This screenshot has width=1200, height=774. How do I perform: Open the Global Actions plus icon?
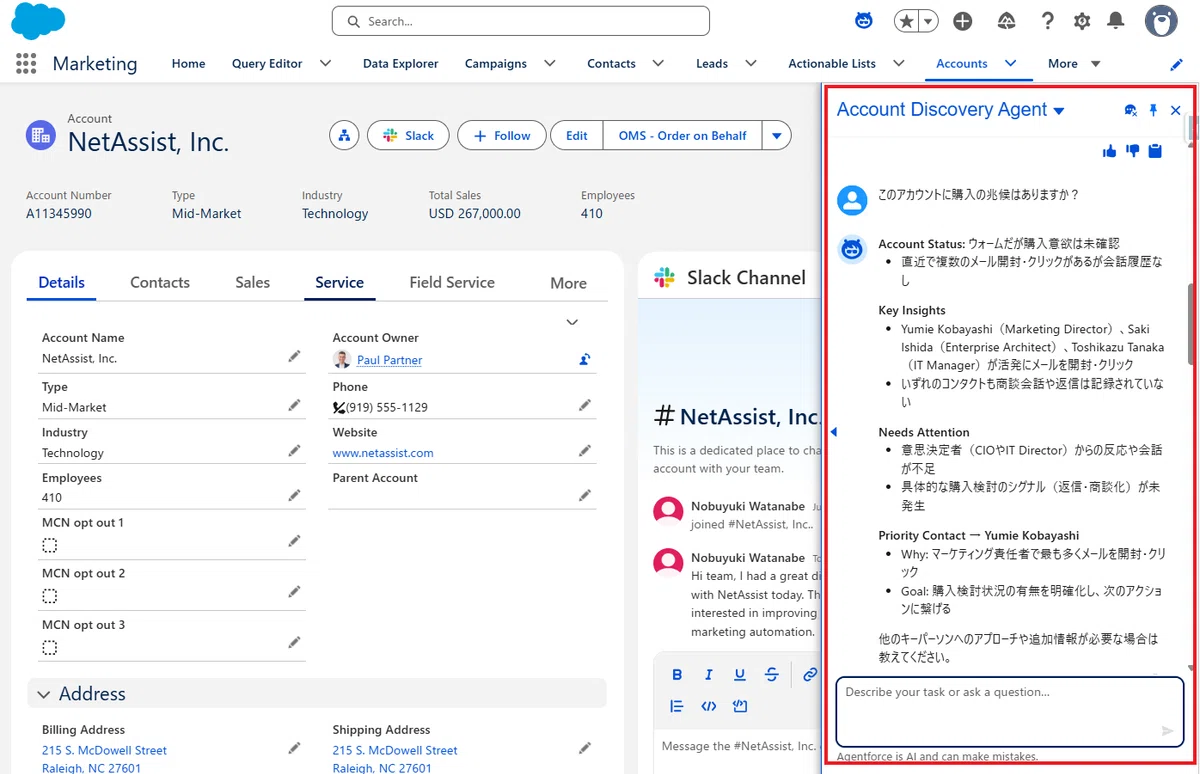pyautogui.click(x=963, y=21)
